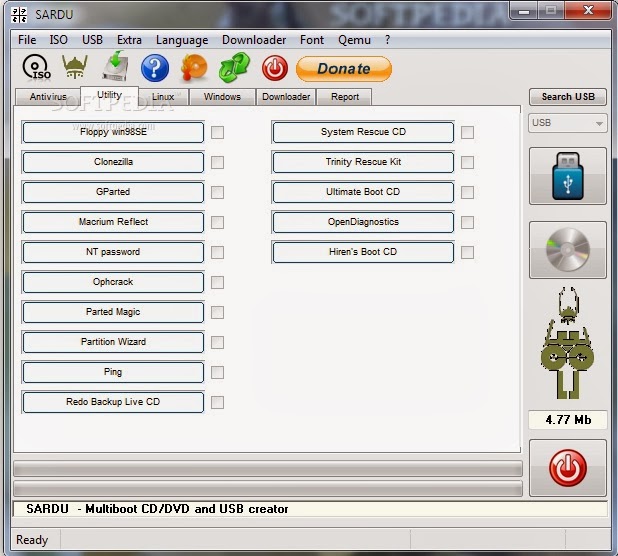
Task: Tick the NT password checkbox
Action: point(218,252)
